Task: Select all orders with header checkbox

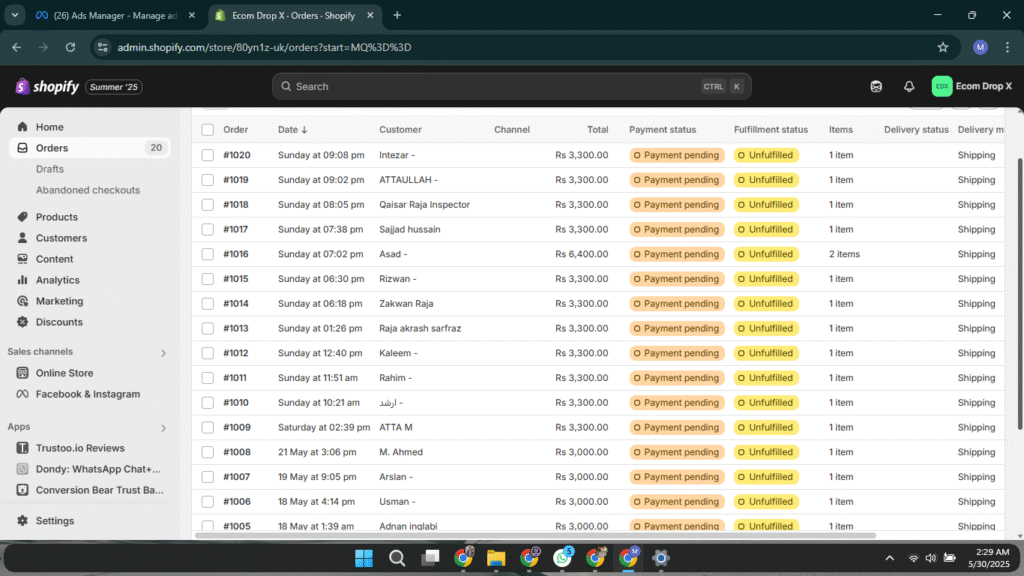Action: point(207,130)
